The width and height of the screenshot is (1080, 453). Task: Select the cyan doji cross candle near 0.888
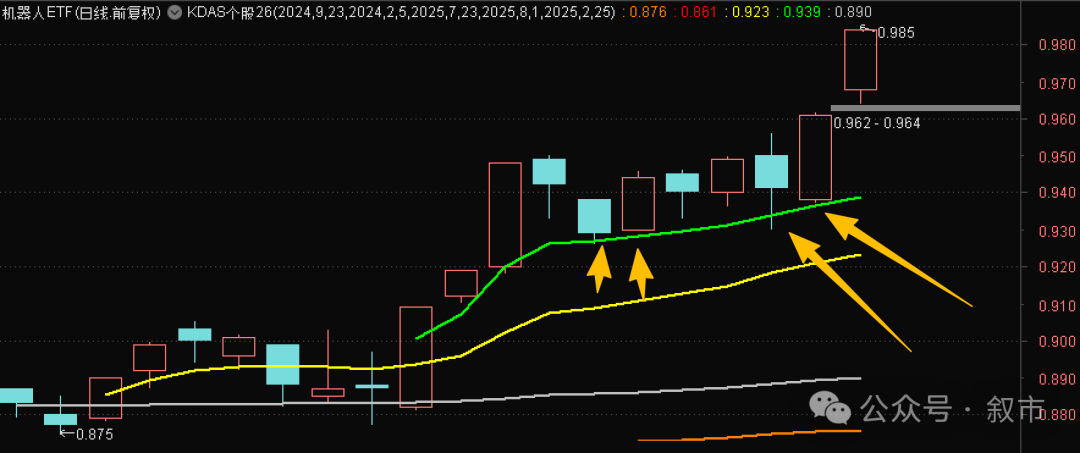tap(372, 388)
